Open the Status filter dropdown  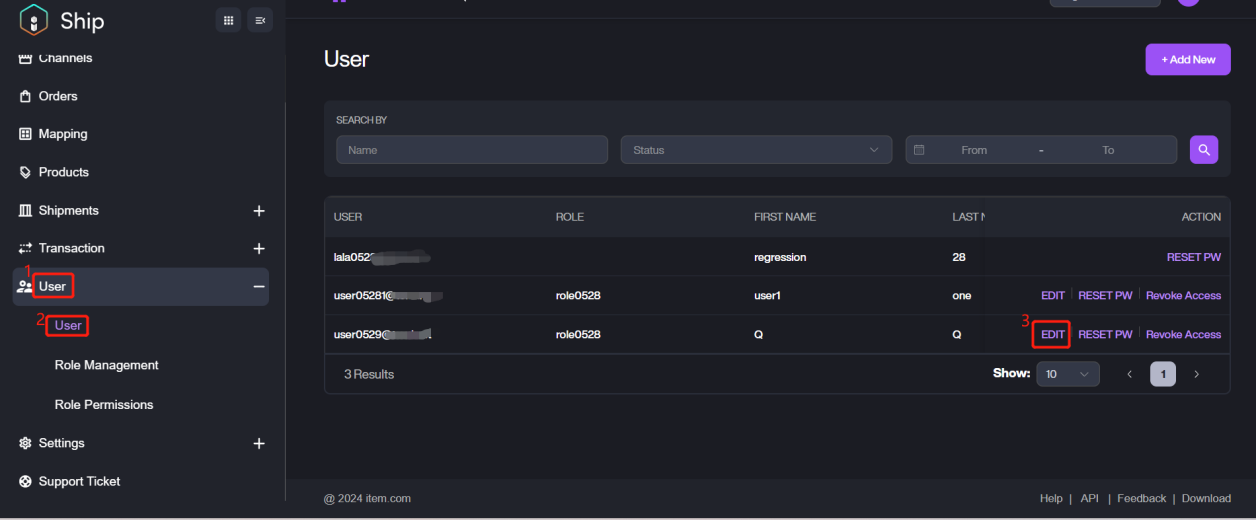[x=756, y=150]
